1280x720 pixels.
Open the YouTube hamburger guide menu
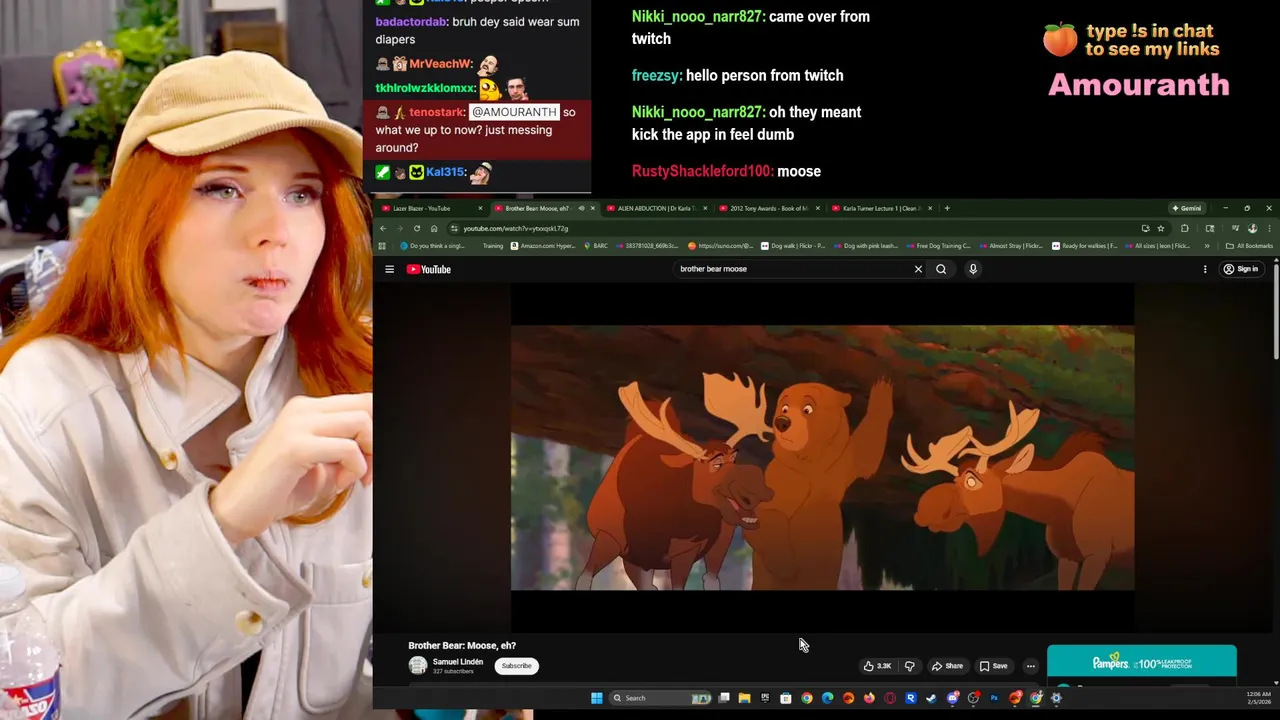[x=389, y=269]
